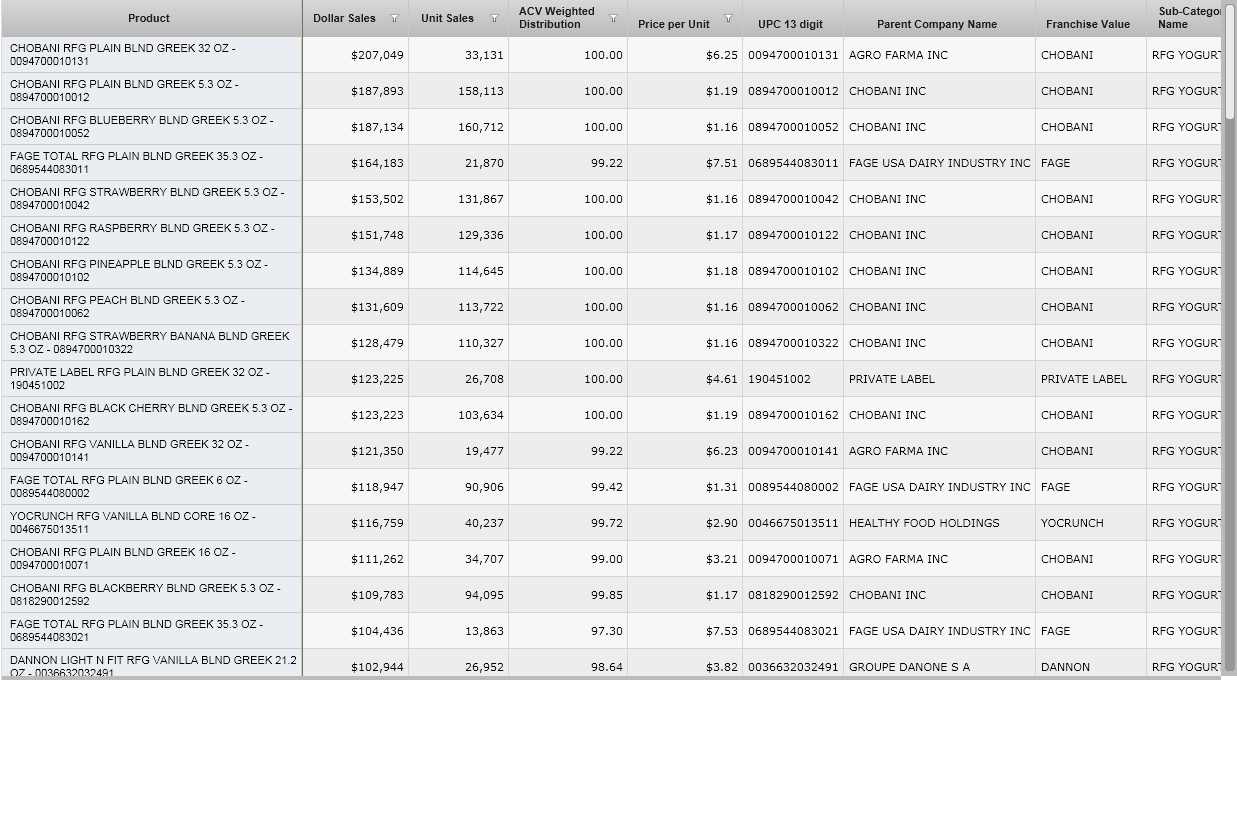The height and width of the screenshot is (834, 1237).
Task: Click the Franchise Value column header
Action: 1088,24
